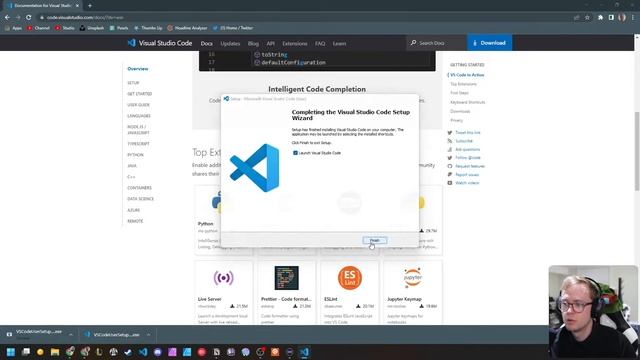Open the Channel bookmark

(x=38, y=28)
